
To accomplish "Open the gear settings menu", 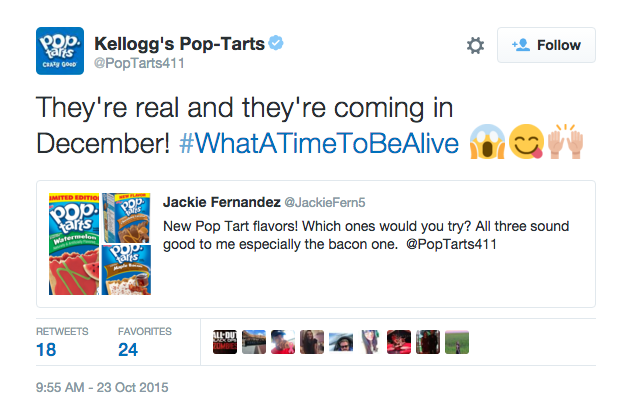I will 476,45.
